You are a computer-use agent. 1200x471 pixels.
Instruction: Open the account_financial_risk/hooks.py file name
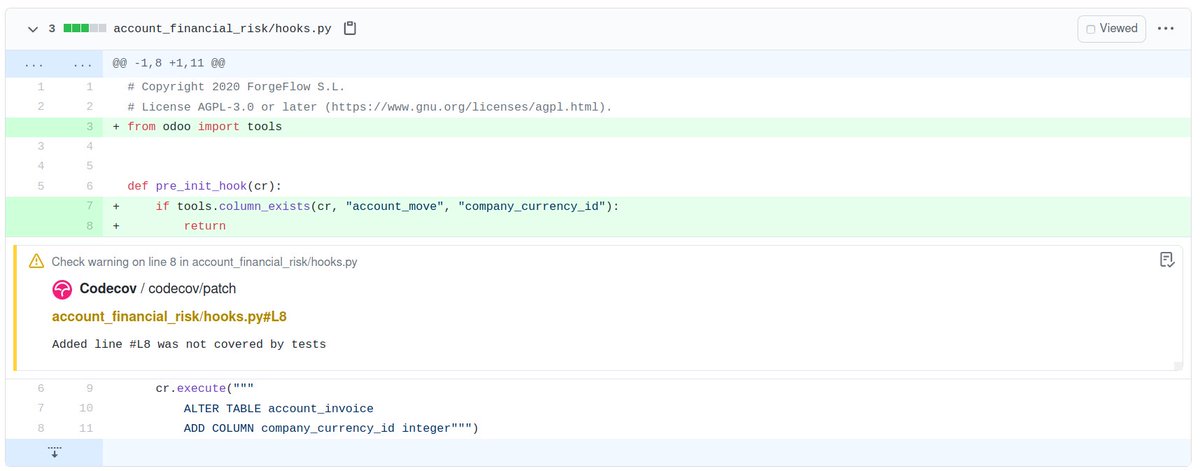tap(223, 29)
